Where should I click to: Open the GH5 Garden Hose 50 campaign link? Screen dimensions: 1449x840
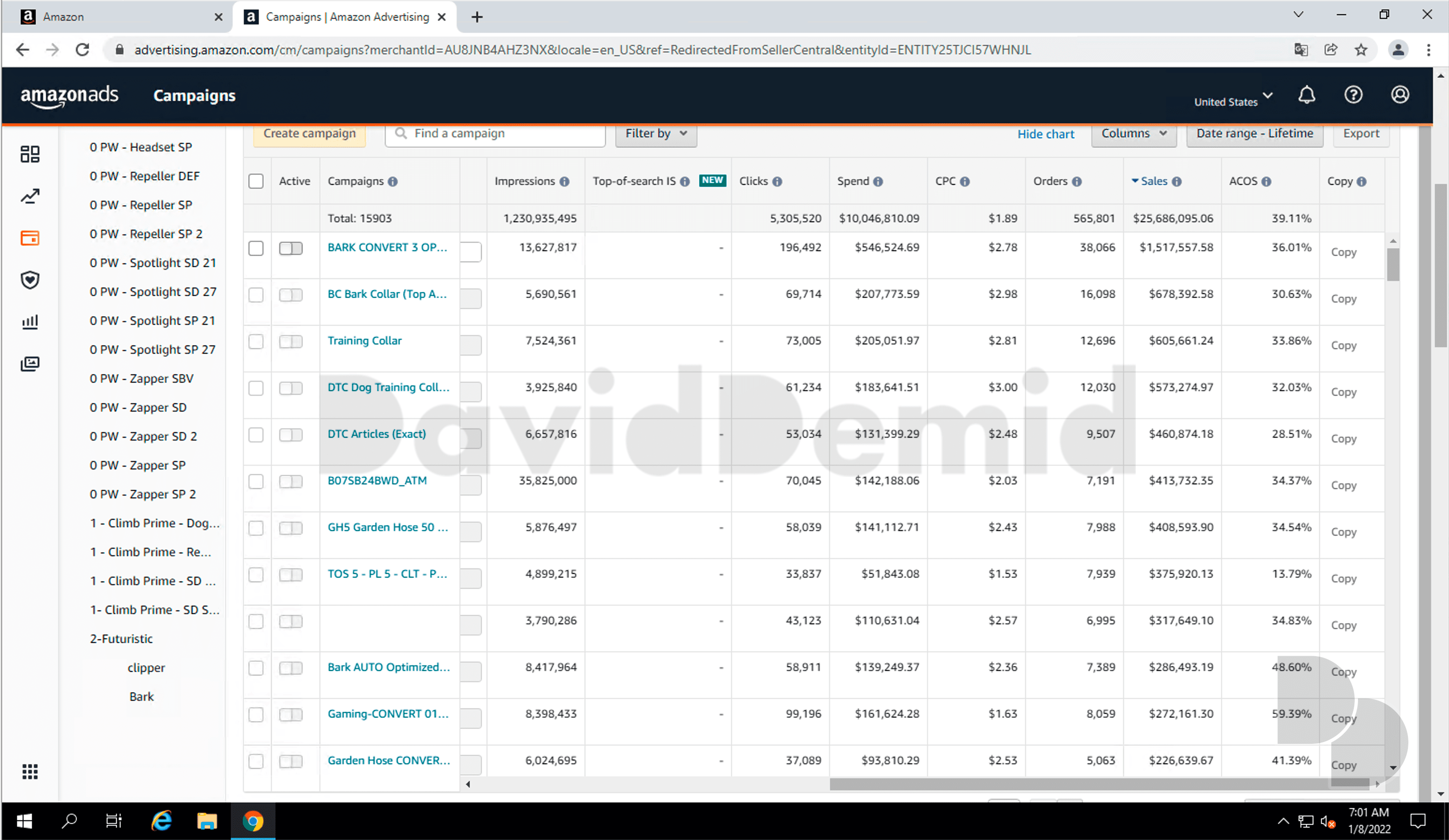pos(387,528)
